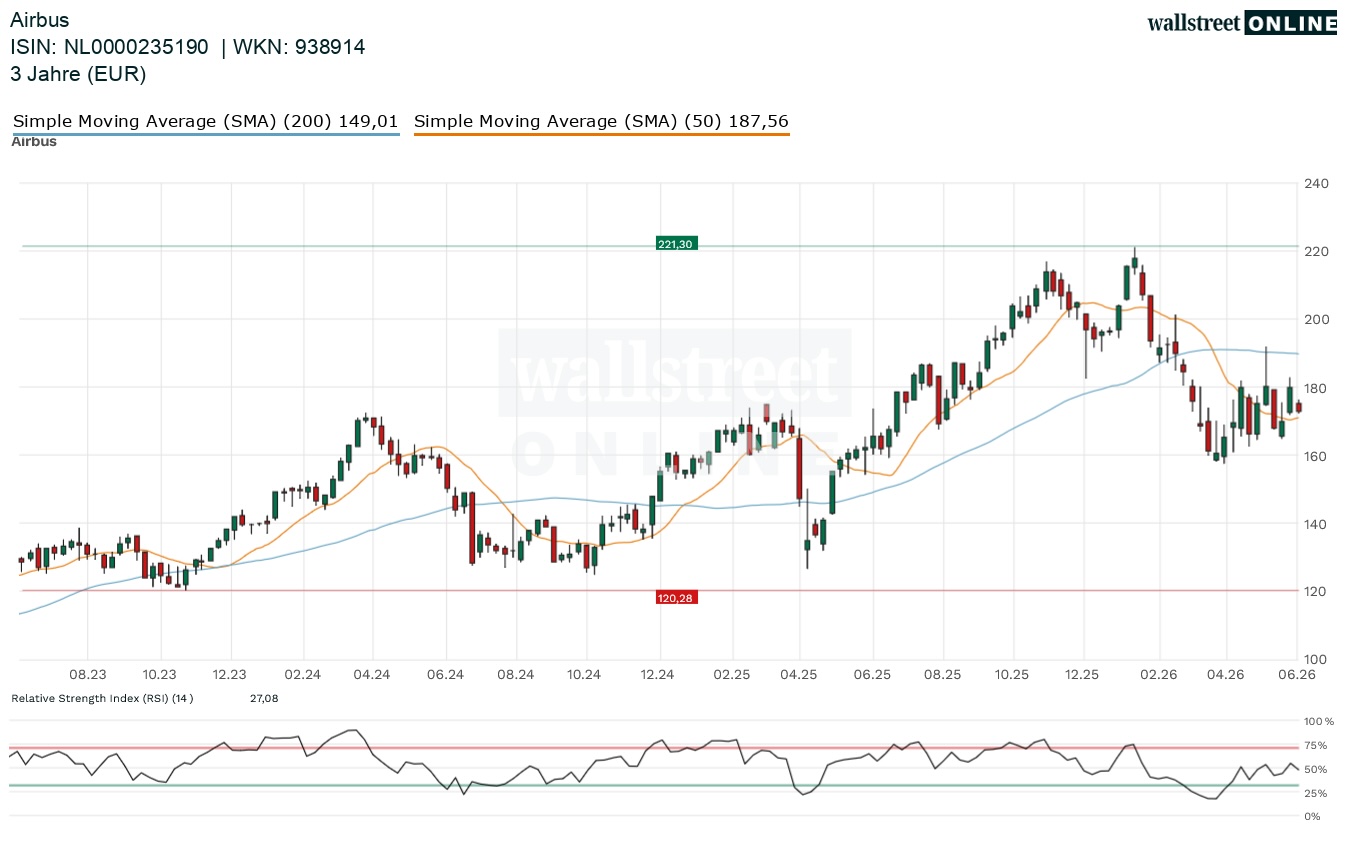Click the 180 price axis label
1349x843 pixels.
pyautogui.click(x=1316, y=388)
